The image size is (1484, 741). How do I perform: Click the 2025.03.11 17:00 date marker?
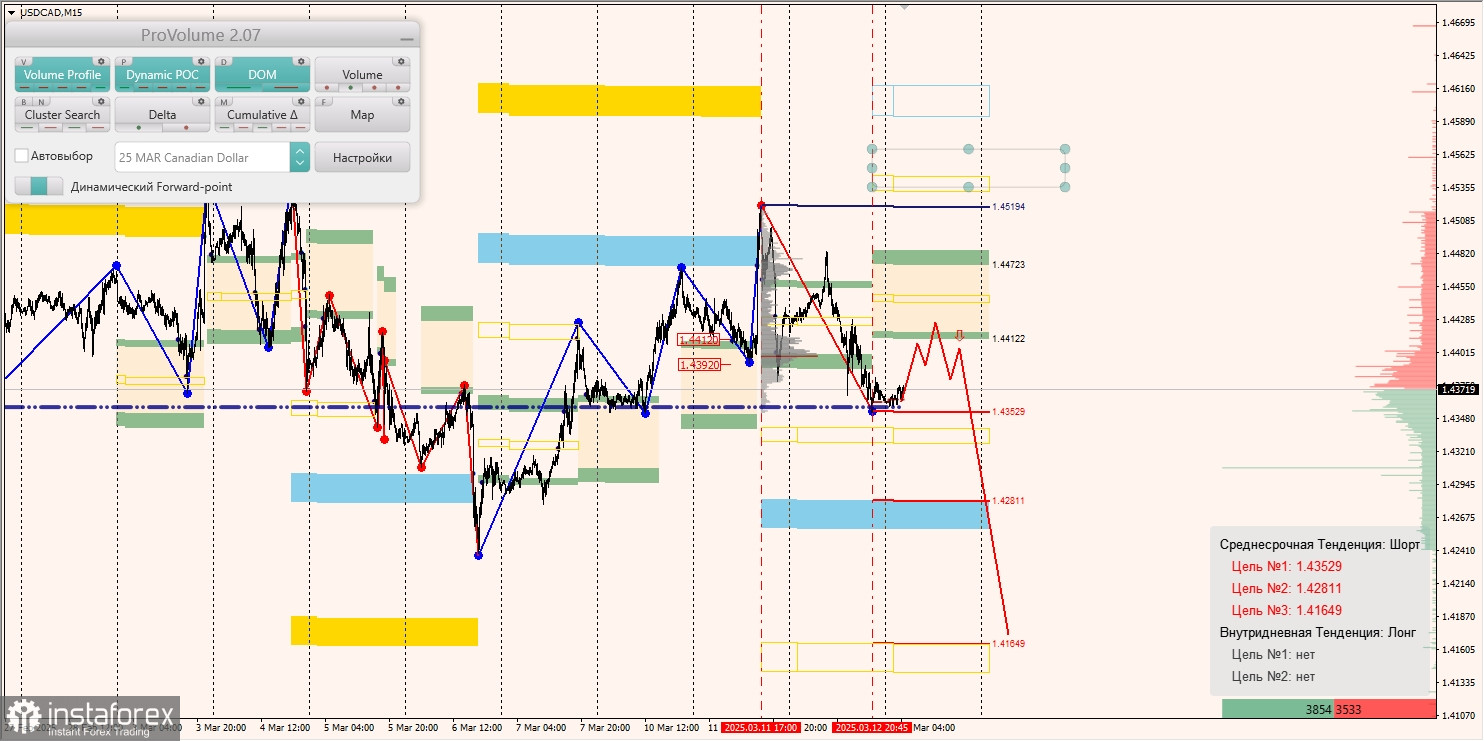pyautogui.click(x=760, y=728)
